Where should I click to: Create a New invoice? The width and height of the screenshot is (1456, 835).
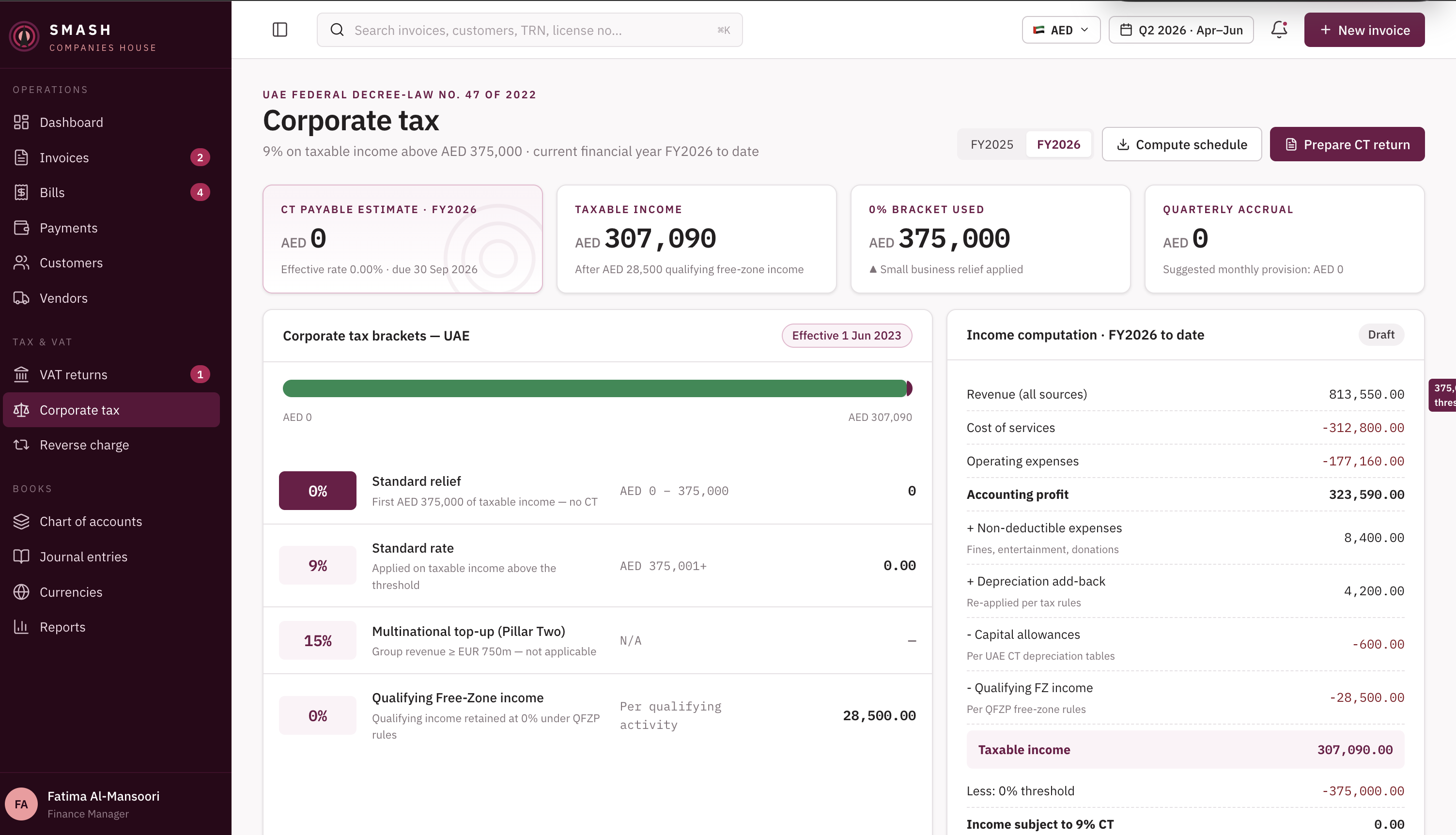(1364, 30)
